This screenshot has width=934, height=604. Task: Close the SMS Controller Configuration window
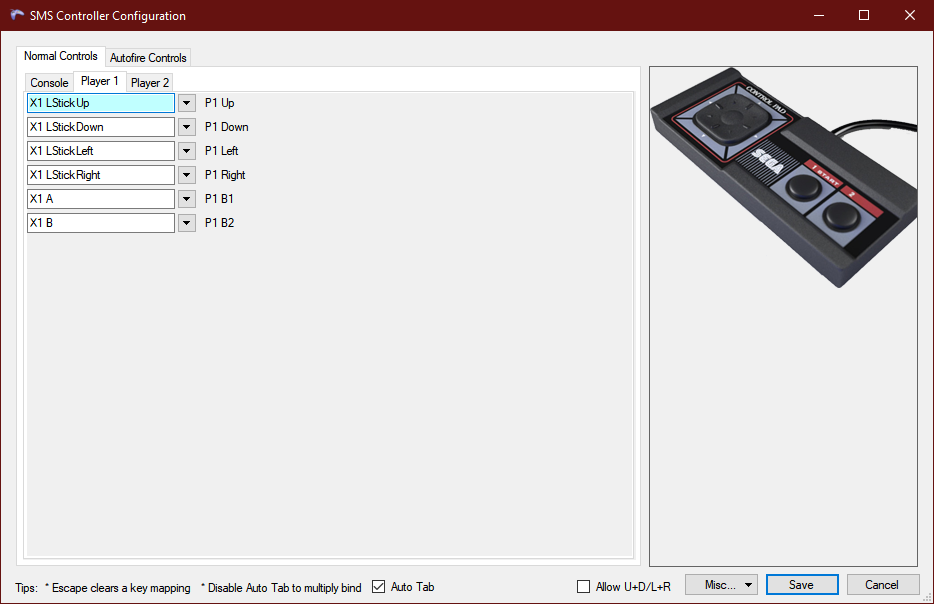coord(910,15)
